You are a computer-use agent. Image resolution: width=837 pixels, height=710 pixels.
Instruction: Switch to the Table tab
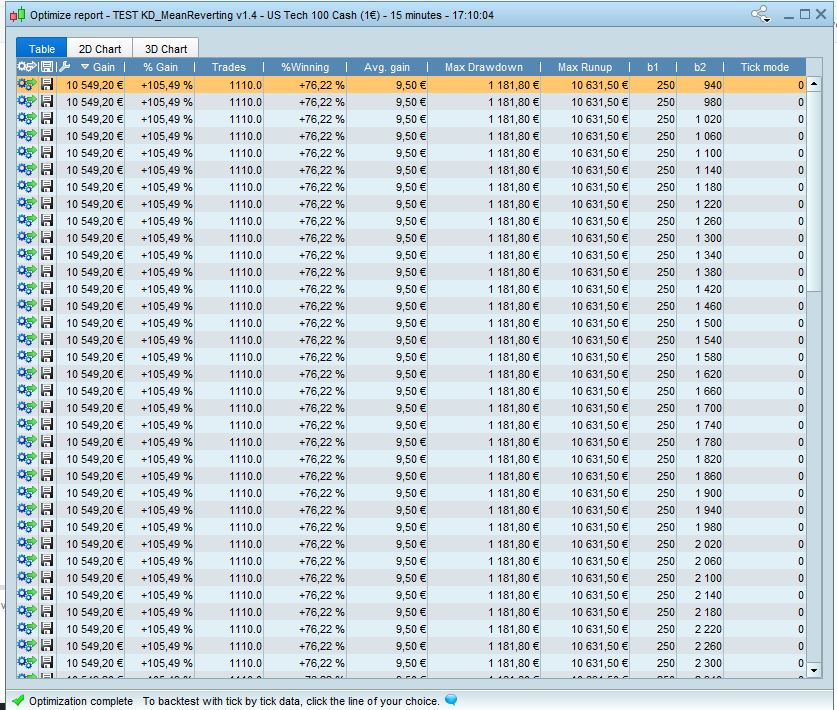click(x=42, y=49)
